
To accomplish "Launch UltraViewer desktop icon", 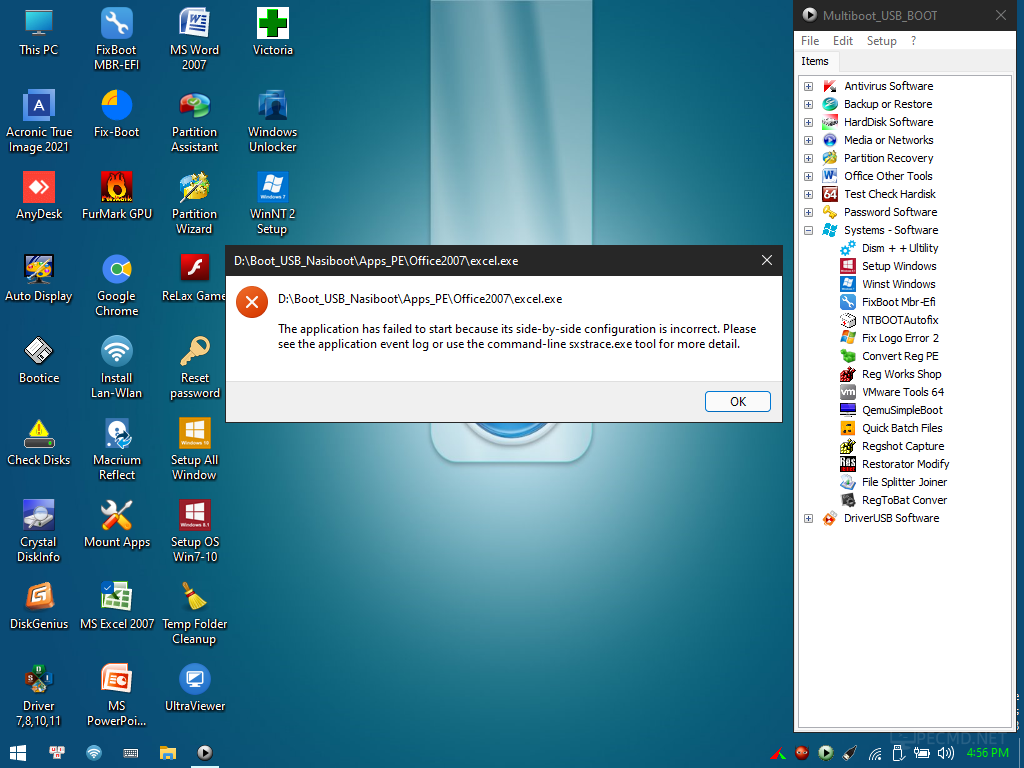I will point(194,688).
